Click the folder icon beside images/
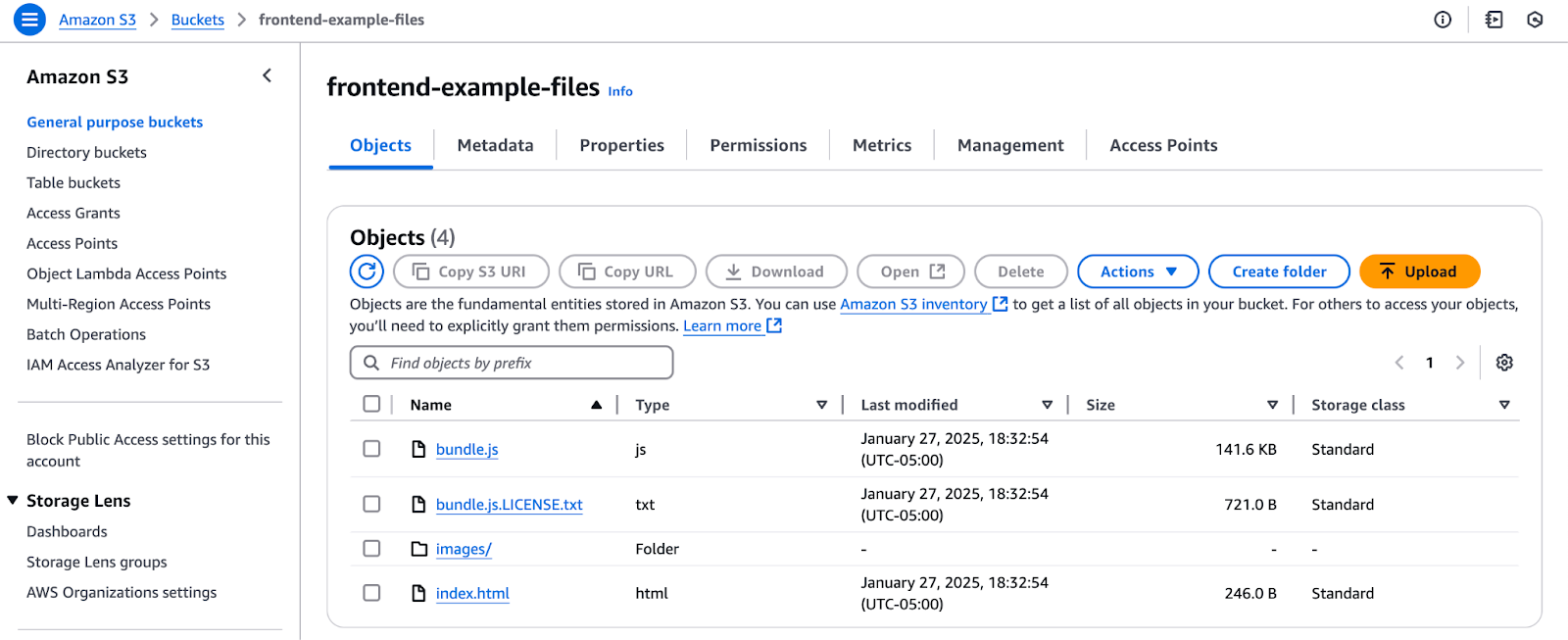1568x640 pixels. point(418,549)
